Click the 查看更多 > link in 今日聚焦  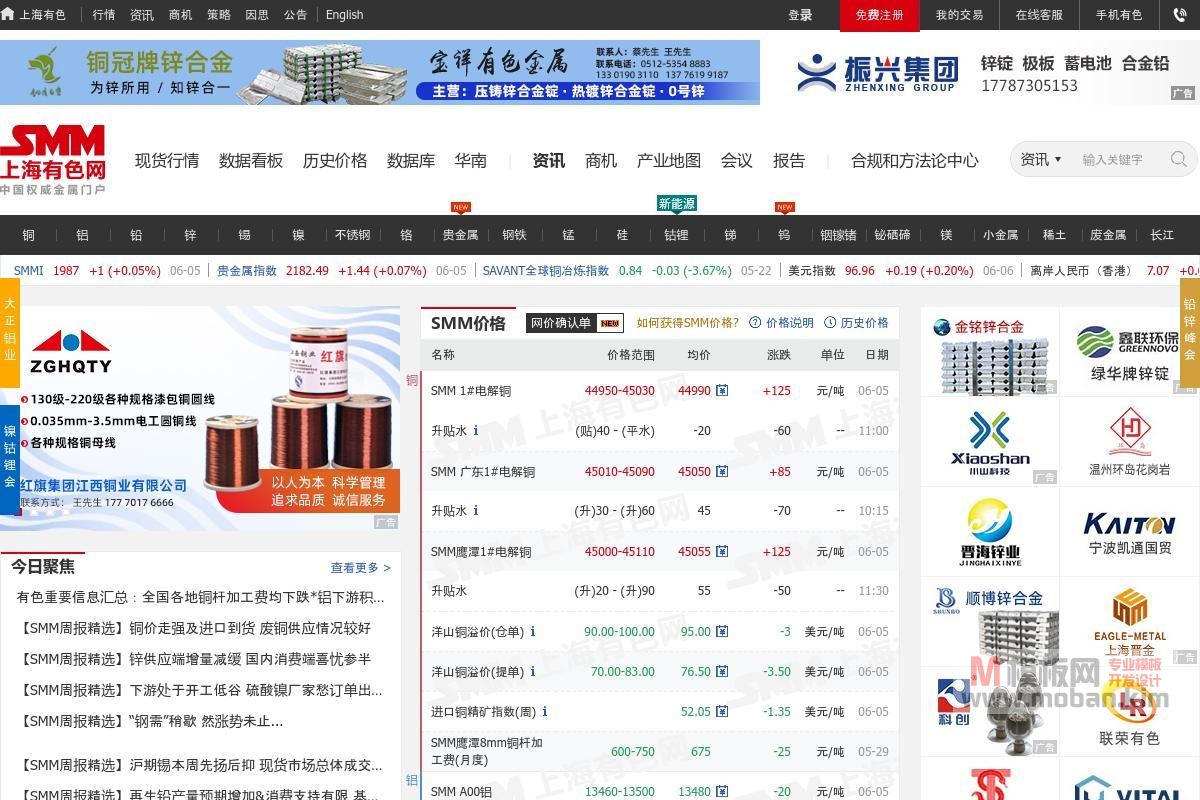click(x=361, y=567)
